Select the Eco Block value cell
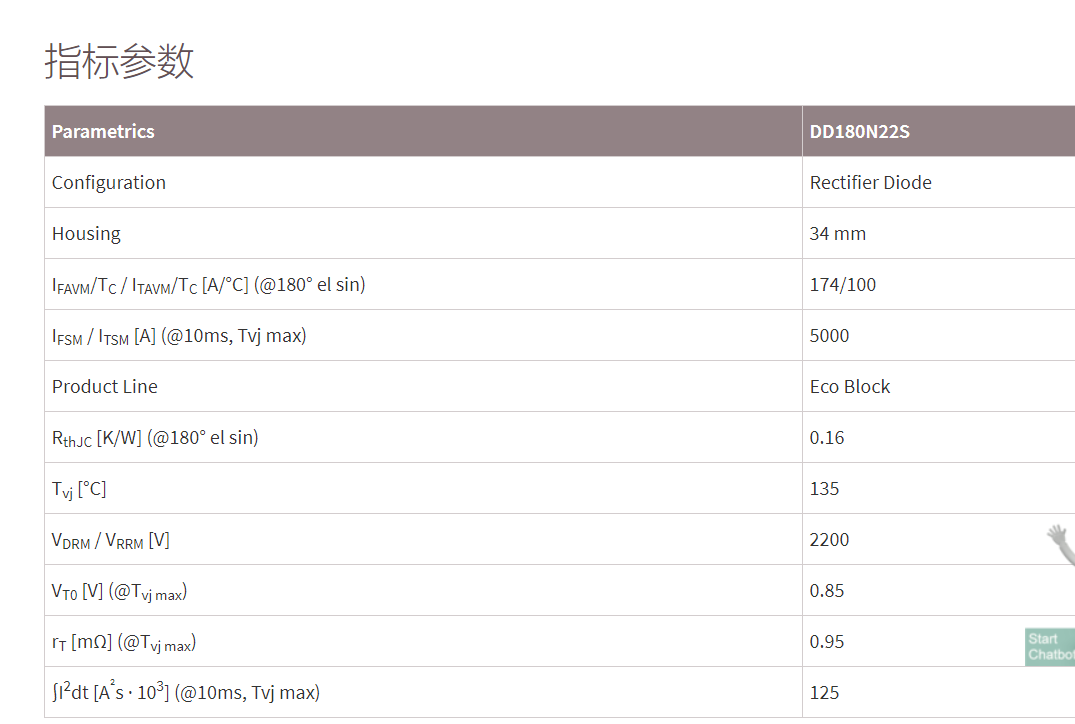This screenshot has height=724, width=1075. [x=849, y=386]
